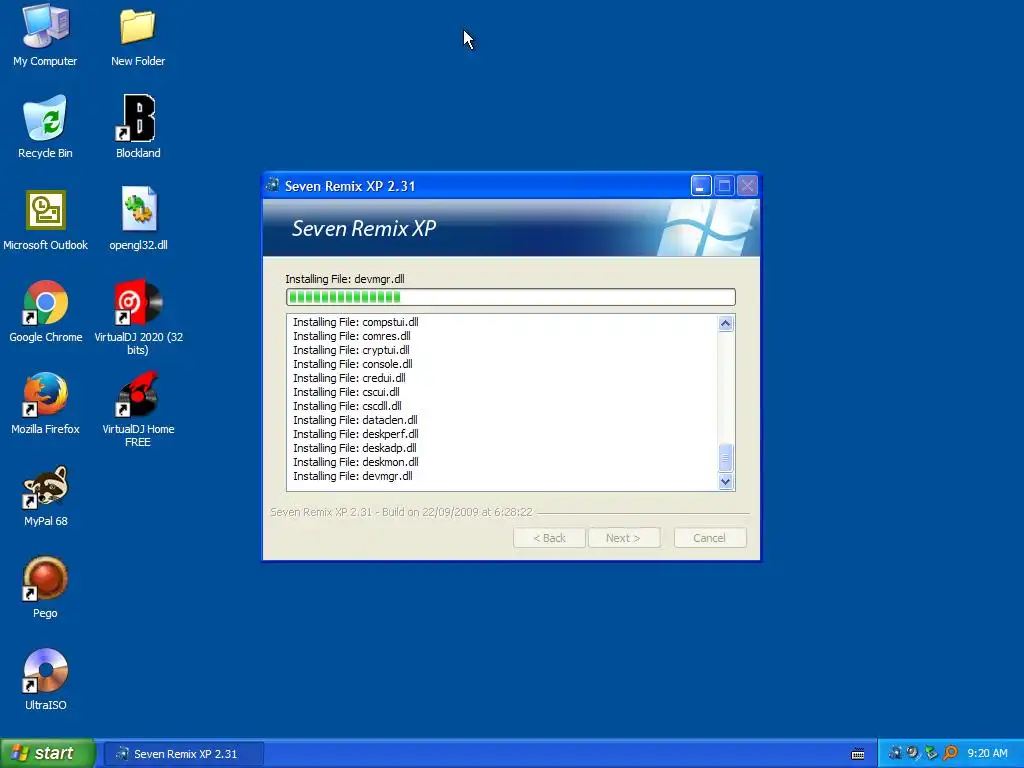Click log line 'Installing File: console.dll'
1024x768 pixels.
coord(353,364)
